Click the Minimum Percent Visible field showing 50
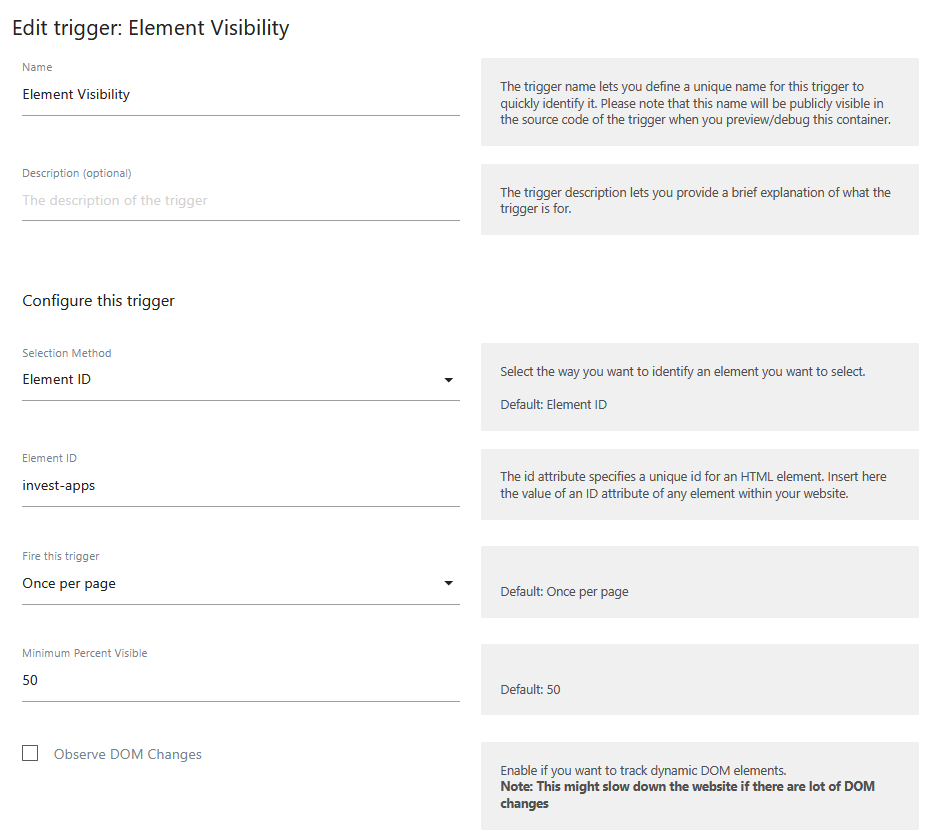Viewport: 927px width, 840px height. click(x=240, y=680)
